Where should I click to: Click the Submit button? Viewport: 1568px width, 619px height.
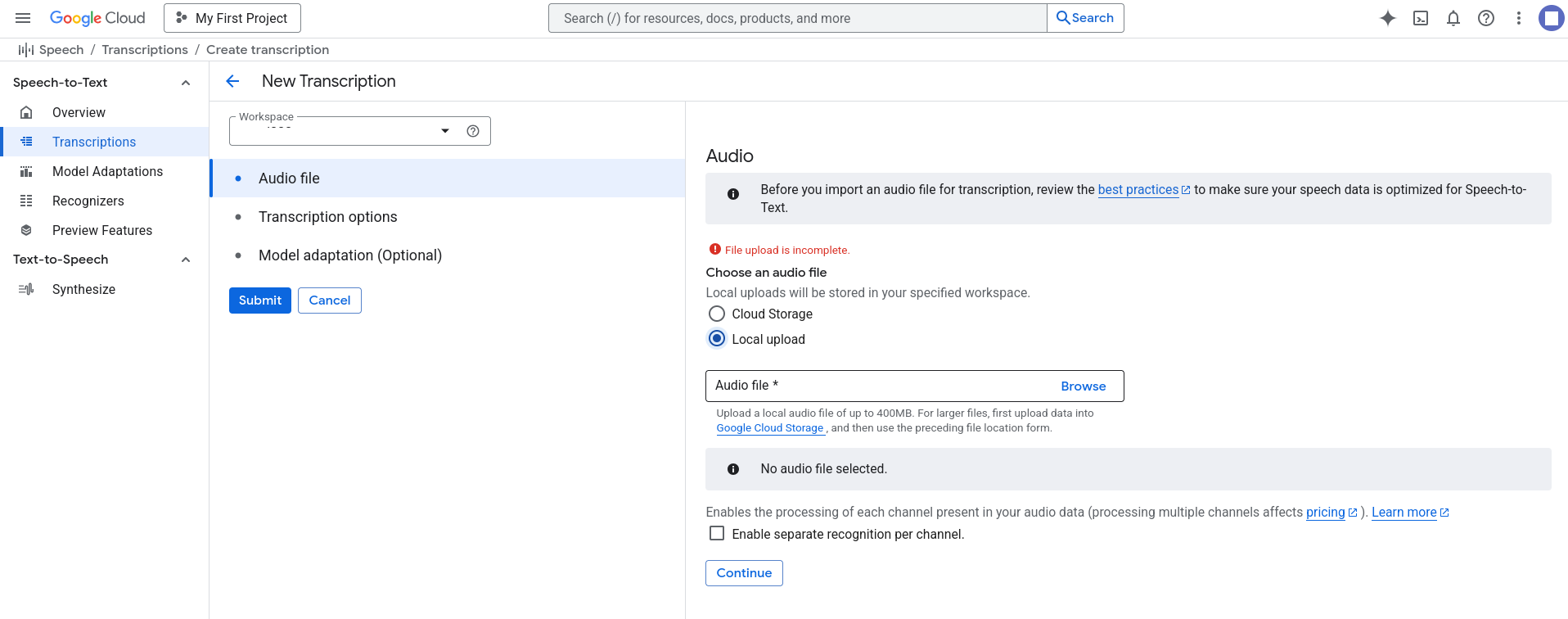click(x=259, y=300)
